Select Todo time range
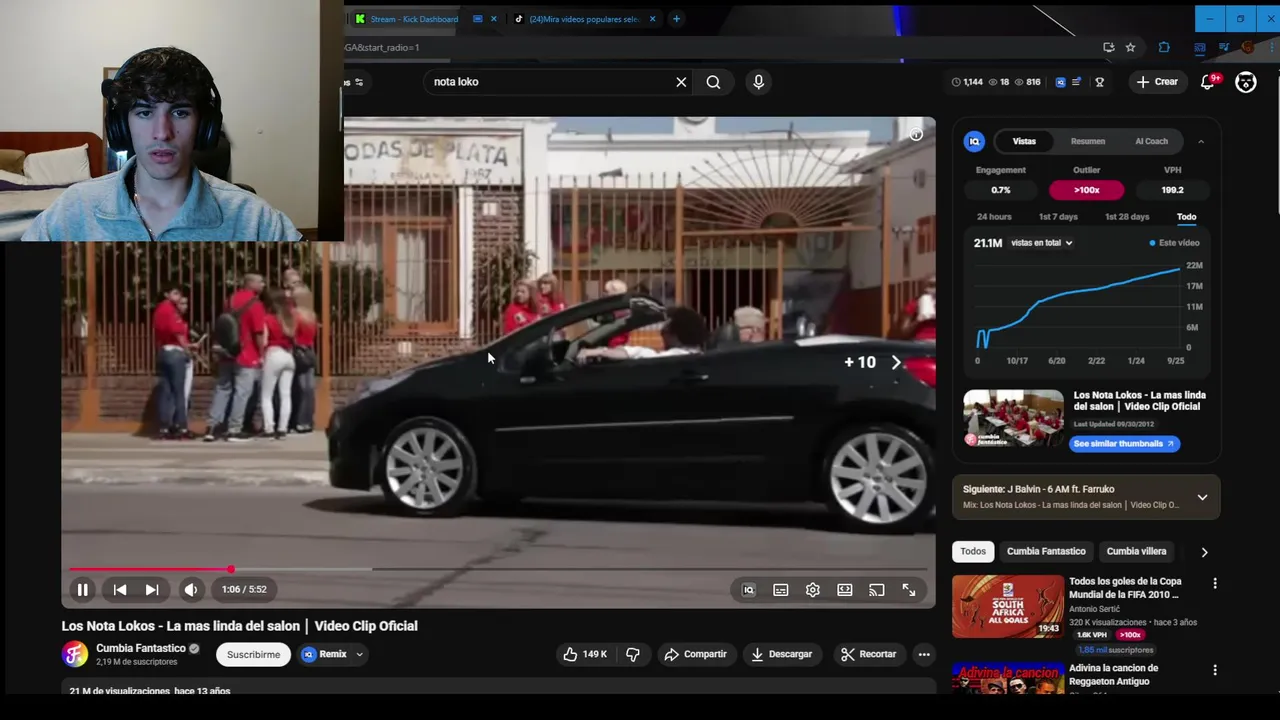 (x=1186, y=217)
